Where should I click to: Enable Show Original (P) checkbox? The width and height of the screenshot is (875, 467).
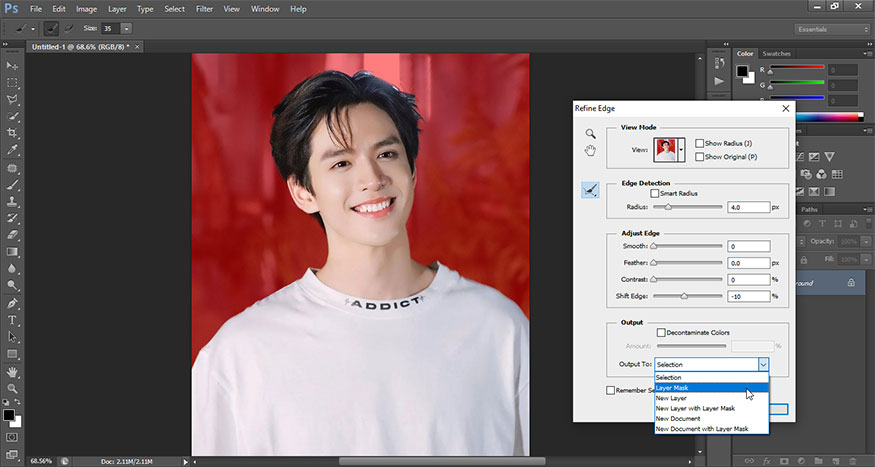tap(700, 157)
